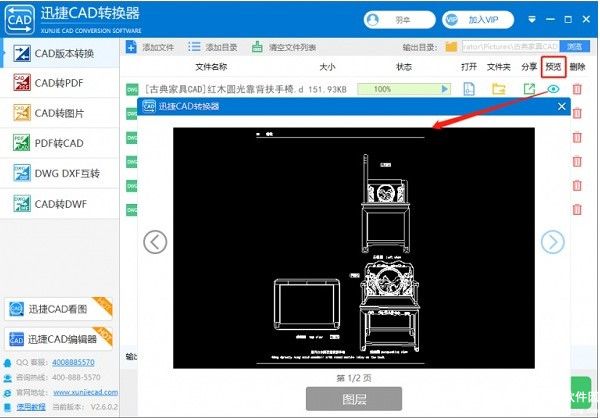
Task: Click the 图层 layers button
Action: point(354,399)
